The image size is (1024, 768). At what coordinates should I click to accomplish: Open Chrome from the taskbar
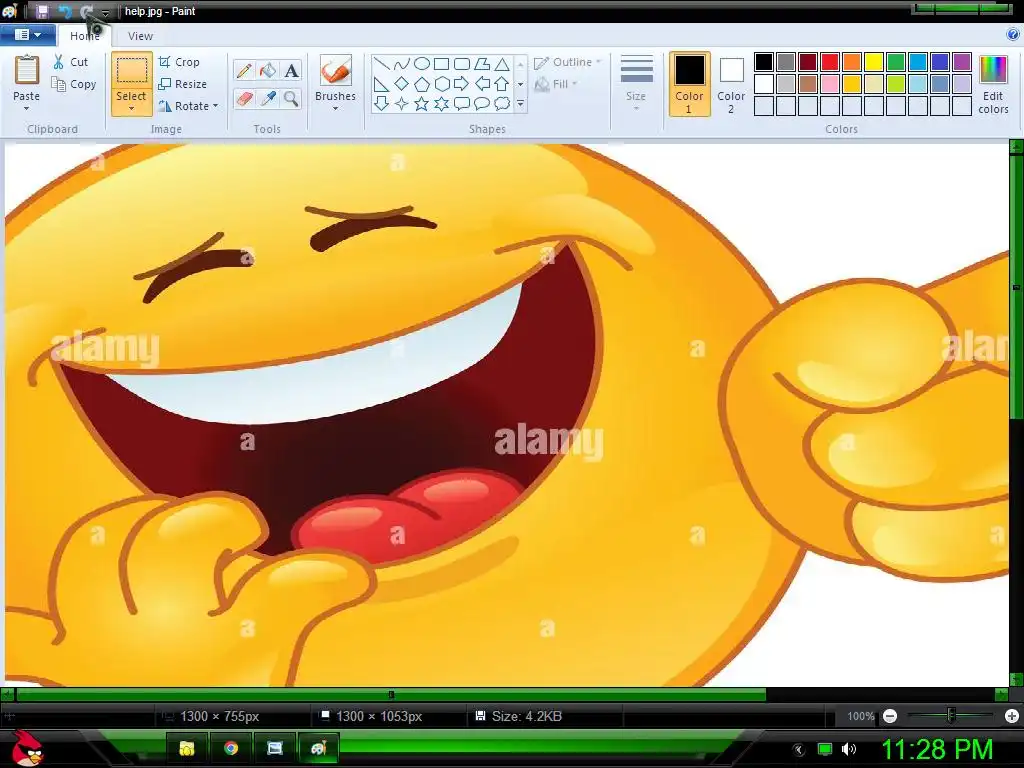point(231,748)
